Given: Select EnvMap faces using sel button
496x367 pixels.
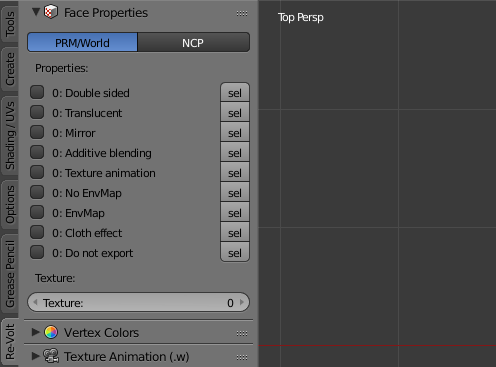Looking at the screenshot, I should [235, 213].
